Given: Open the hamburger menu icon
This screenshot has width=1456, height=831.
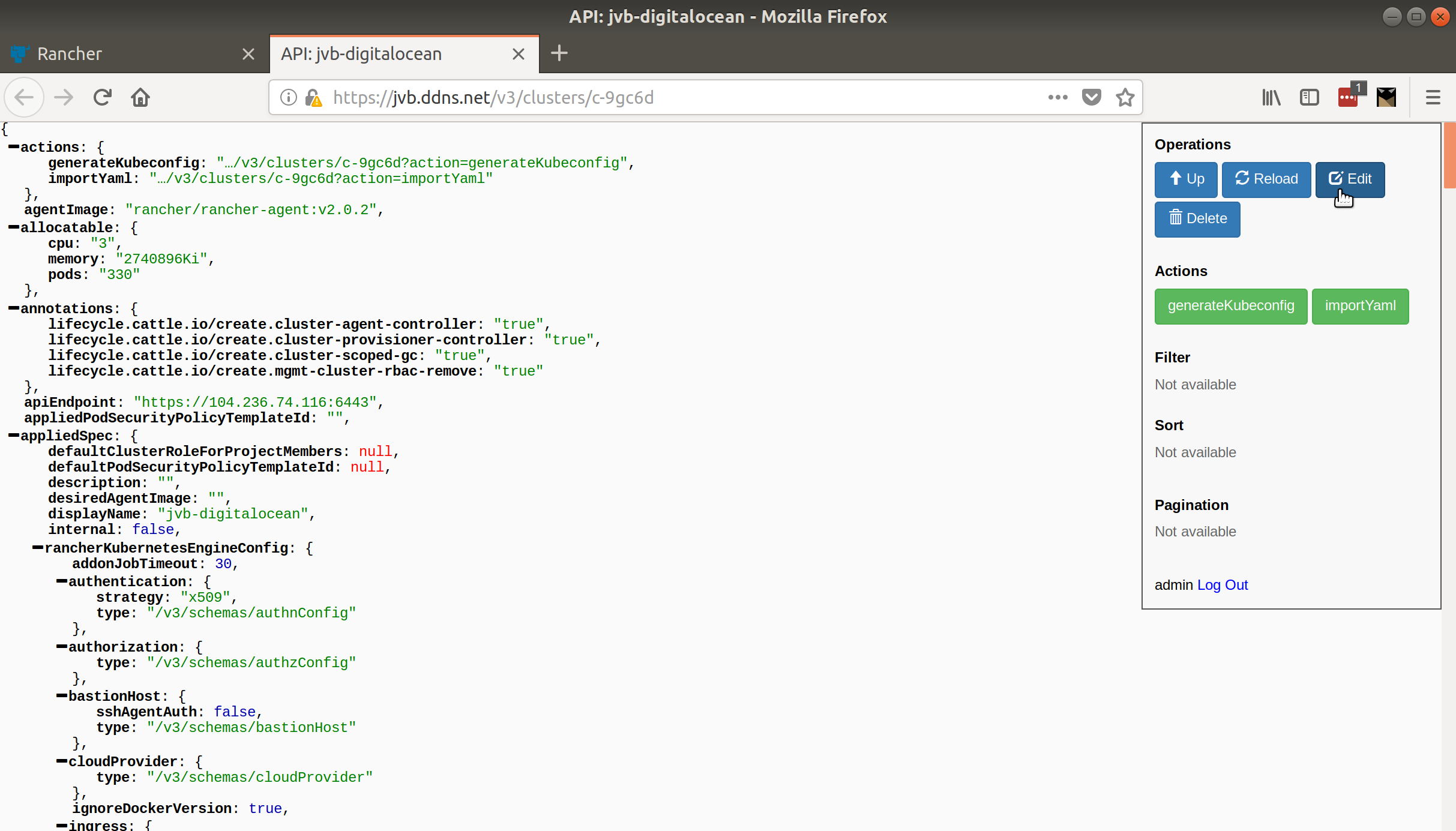Looking at the screenshot, I should [x=1433, y=97].
